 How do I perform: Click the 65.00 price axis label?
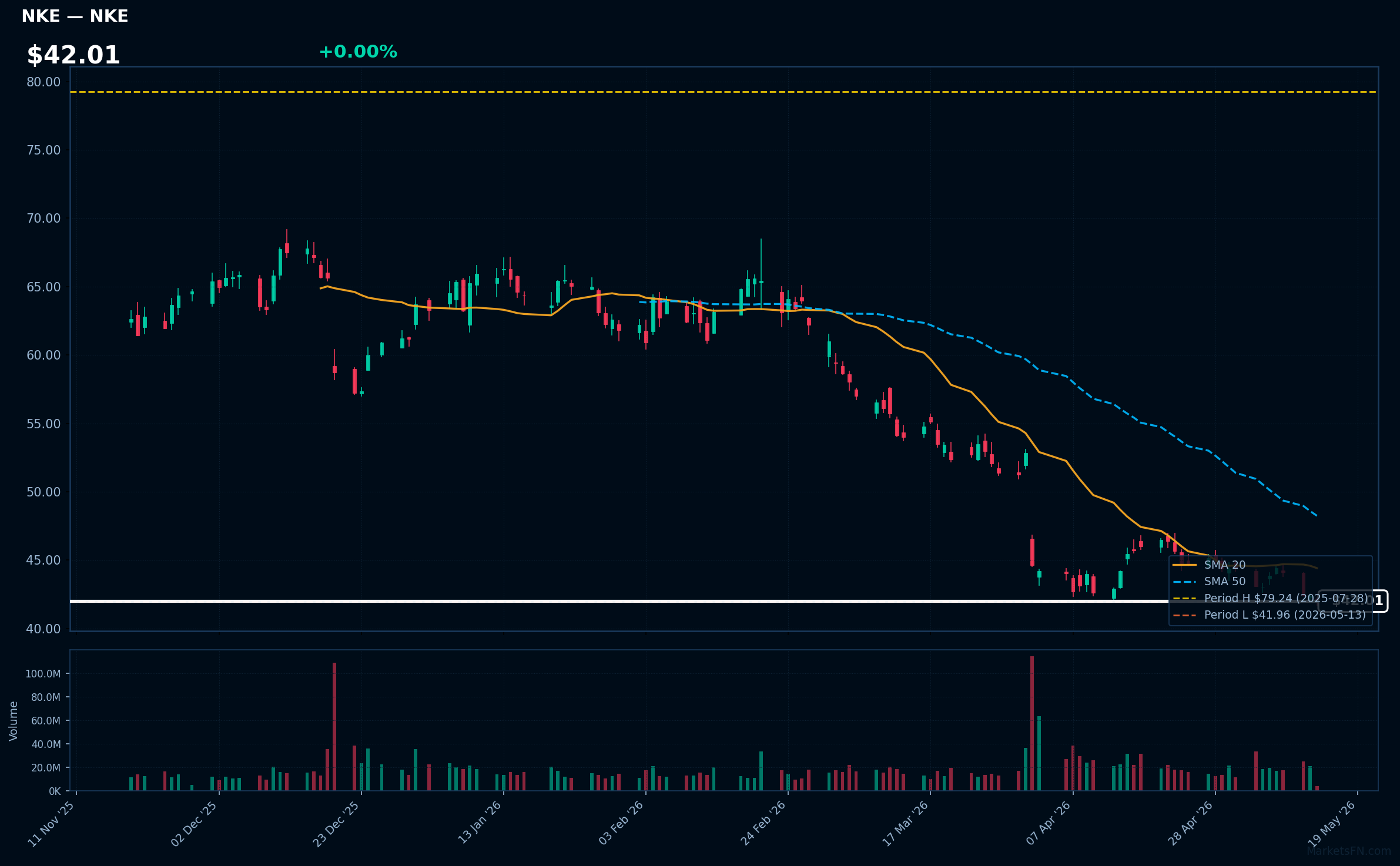point(43,287)
